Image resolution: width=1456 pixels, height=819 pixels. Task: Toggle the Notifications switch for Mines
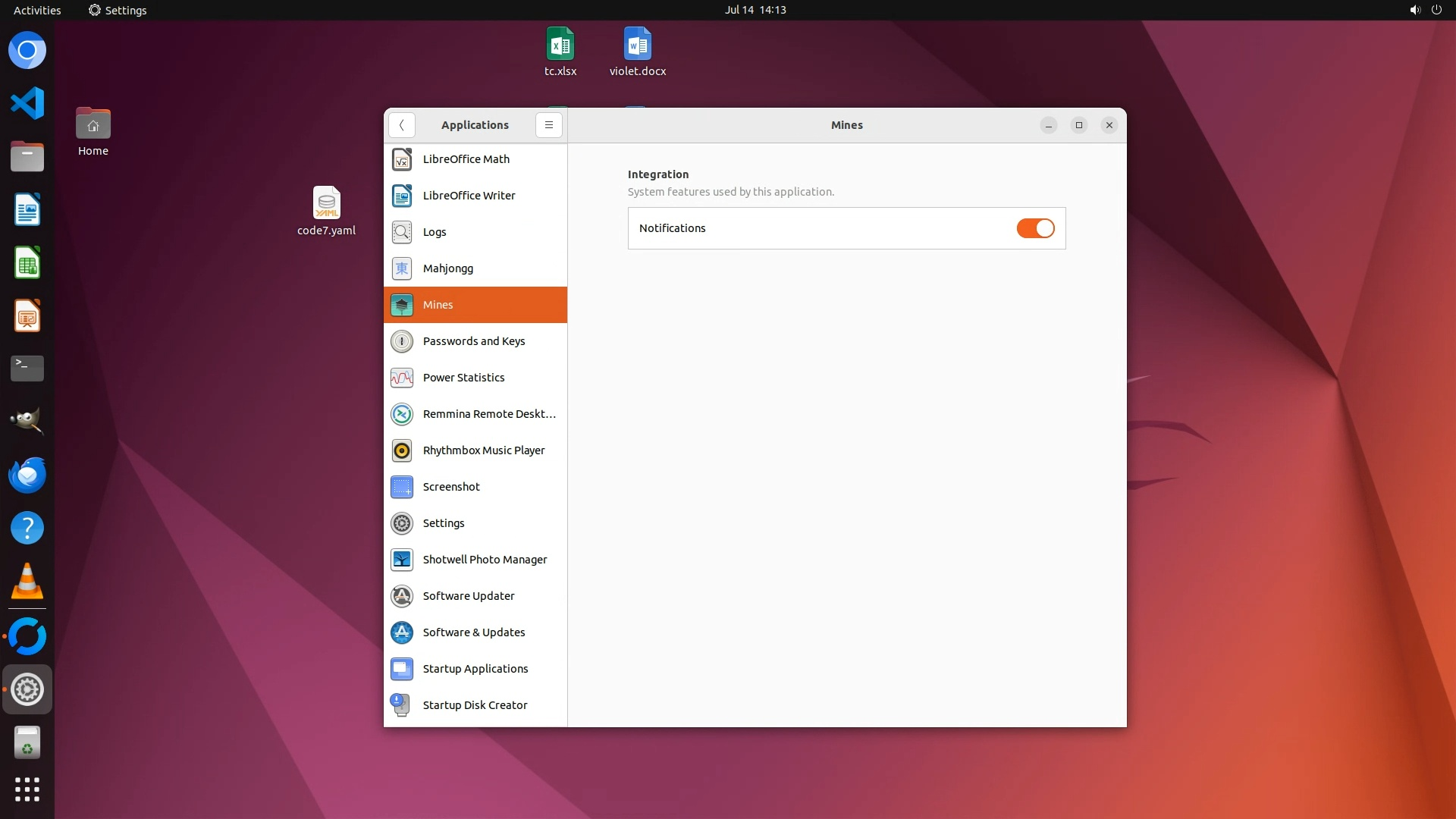(1035, 228)
